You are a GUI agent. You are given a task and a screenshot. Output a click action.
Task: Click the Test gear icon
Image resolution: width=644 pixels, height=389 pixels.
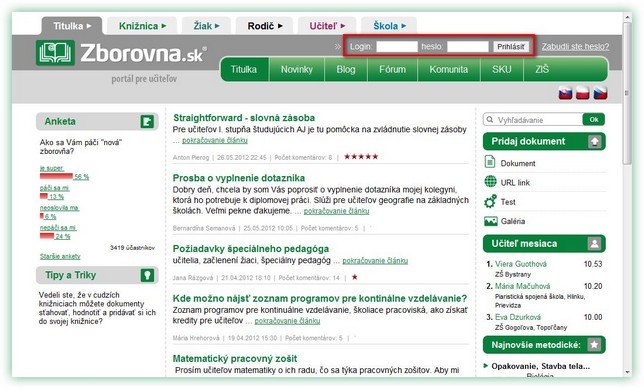point(490,201)
